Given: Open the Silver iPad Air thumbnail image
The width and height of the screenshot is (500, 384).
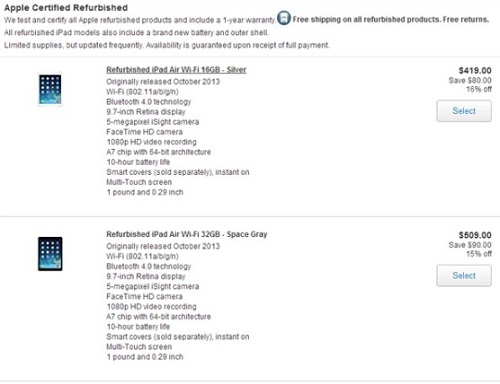Looking at the screenshot, I should tap(50, 89).
